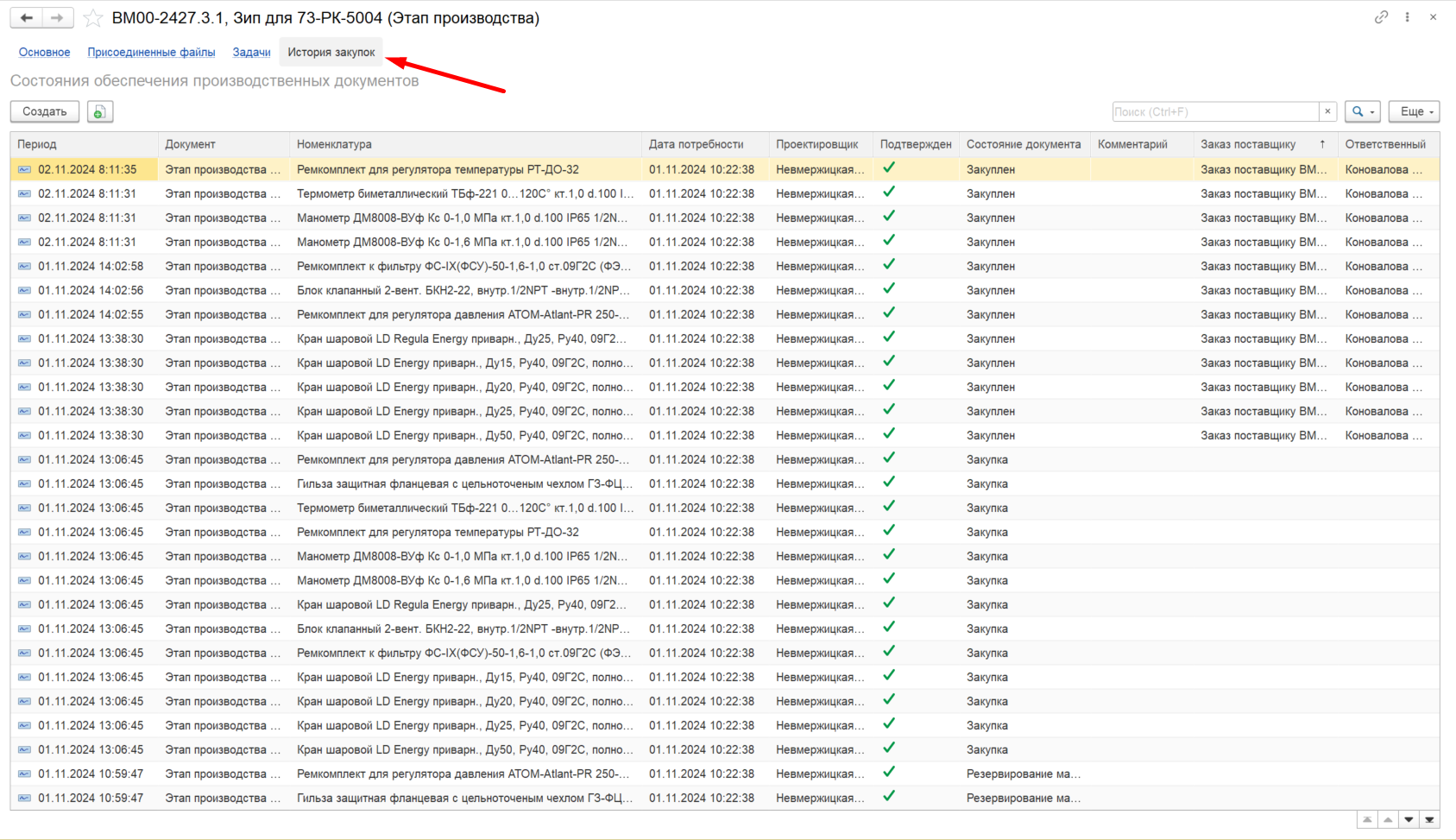Clear the search field with X button
1456x840 pixels.
(x=1327, y=111)
